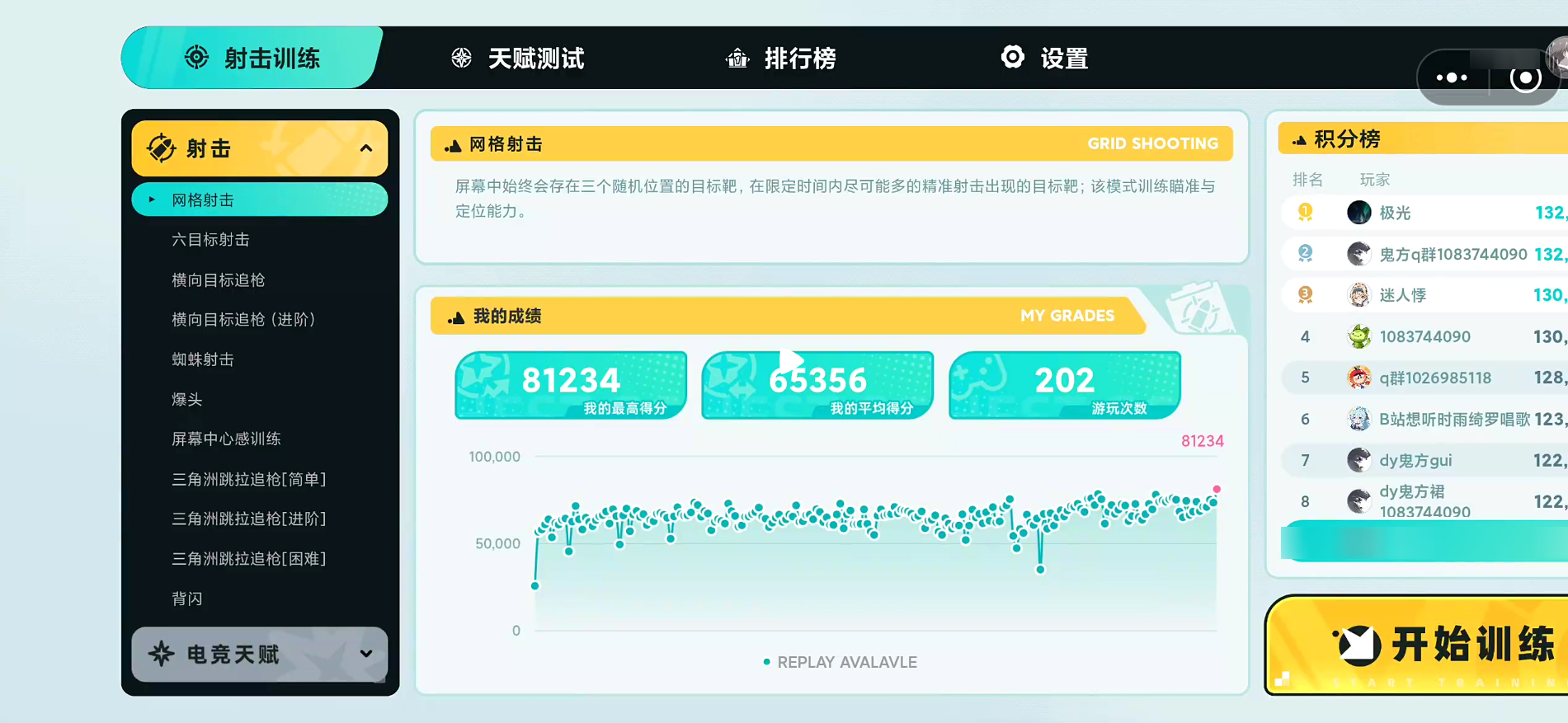Click the gold first-place medal icon
This screenshot has height=723, width=1568.
click(x=1305, y=213)
